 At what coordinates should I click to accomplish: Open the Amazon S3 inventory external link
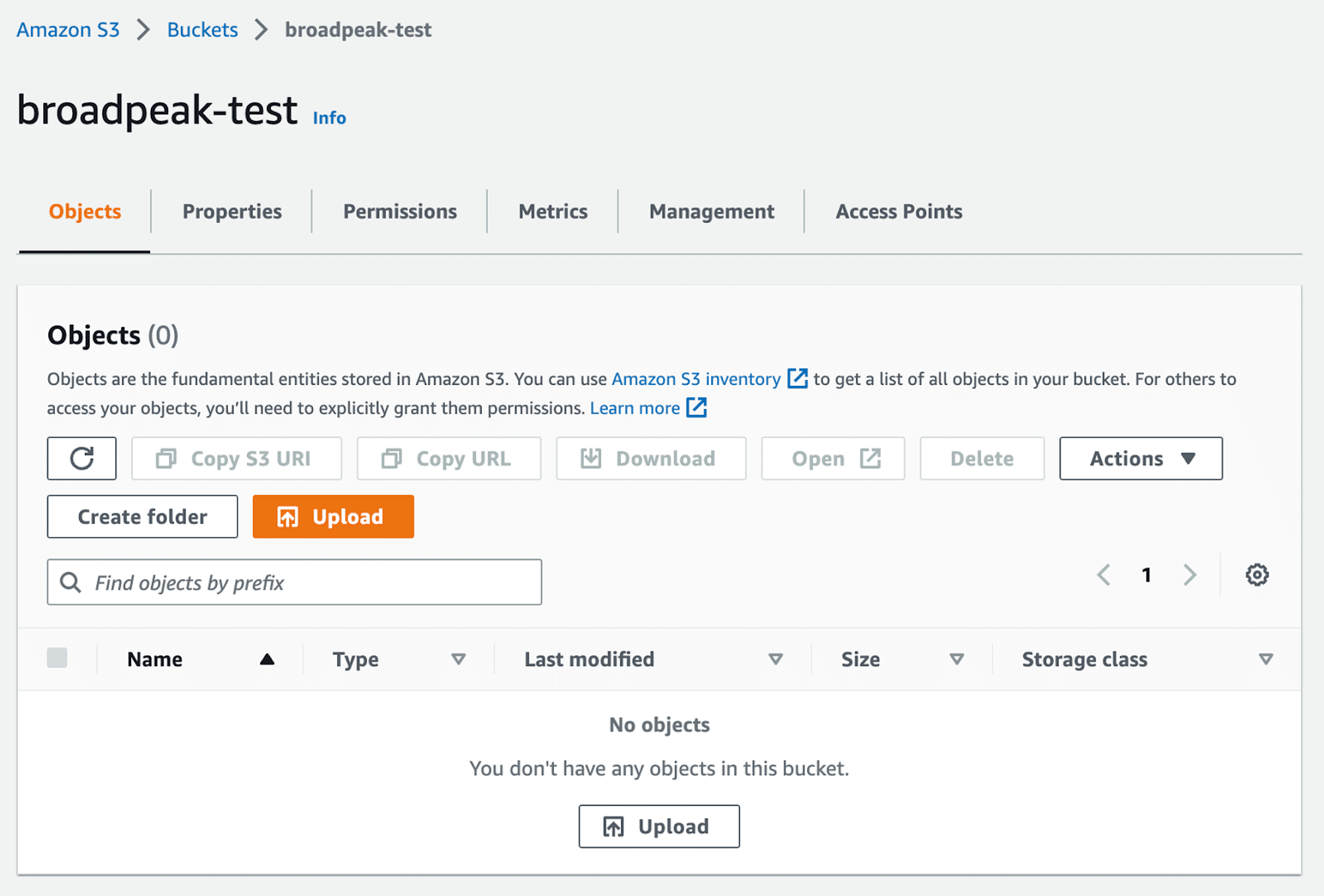[695, 379]
